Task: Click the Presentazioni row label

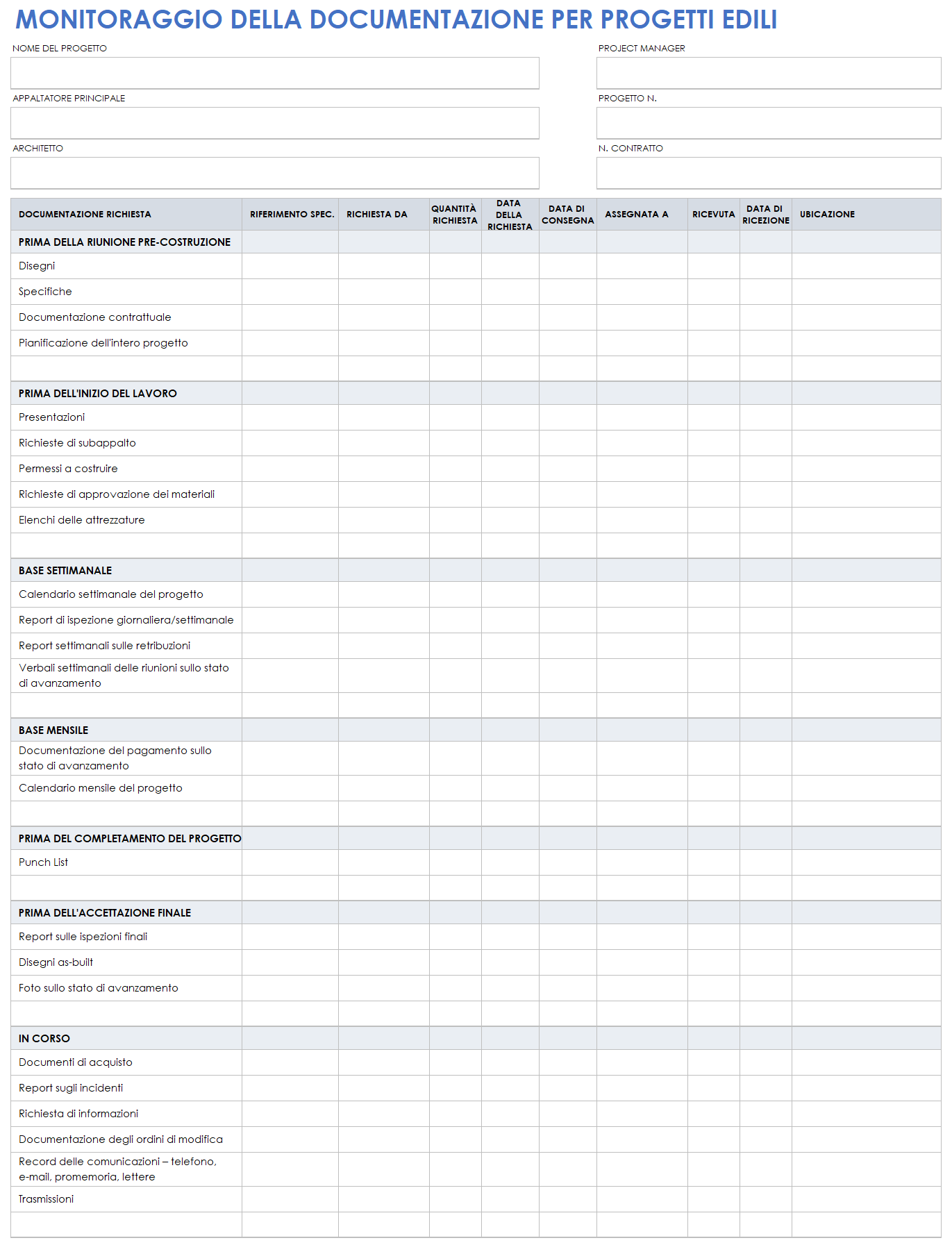Action: pyautogui.click(x=52, y=417)
